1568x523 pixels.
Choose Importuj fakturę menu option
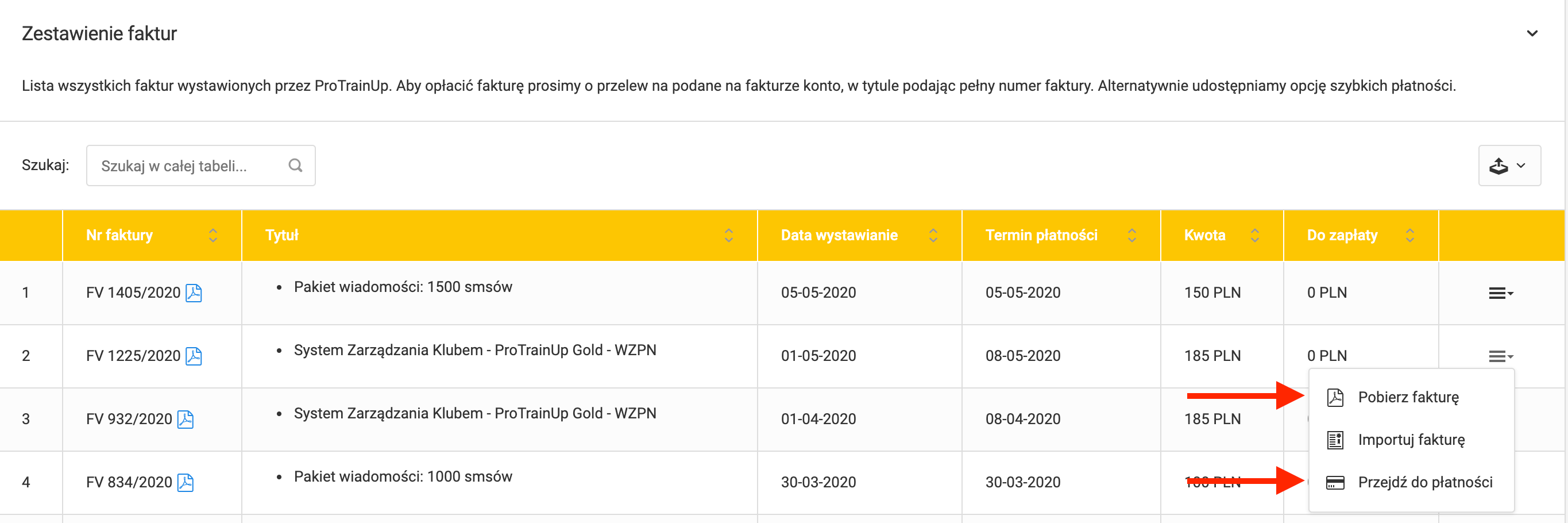coord(1411,440)
